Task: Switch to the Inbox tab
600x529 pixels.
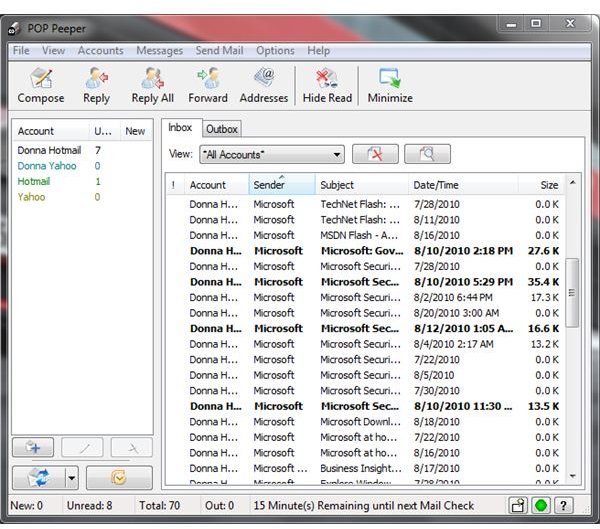Action: (x=180, y=127)
